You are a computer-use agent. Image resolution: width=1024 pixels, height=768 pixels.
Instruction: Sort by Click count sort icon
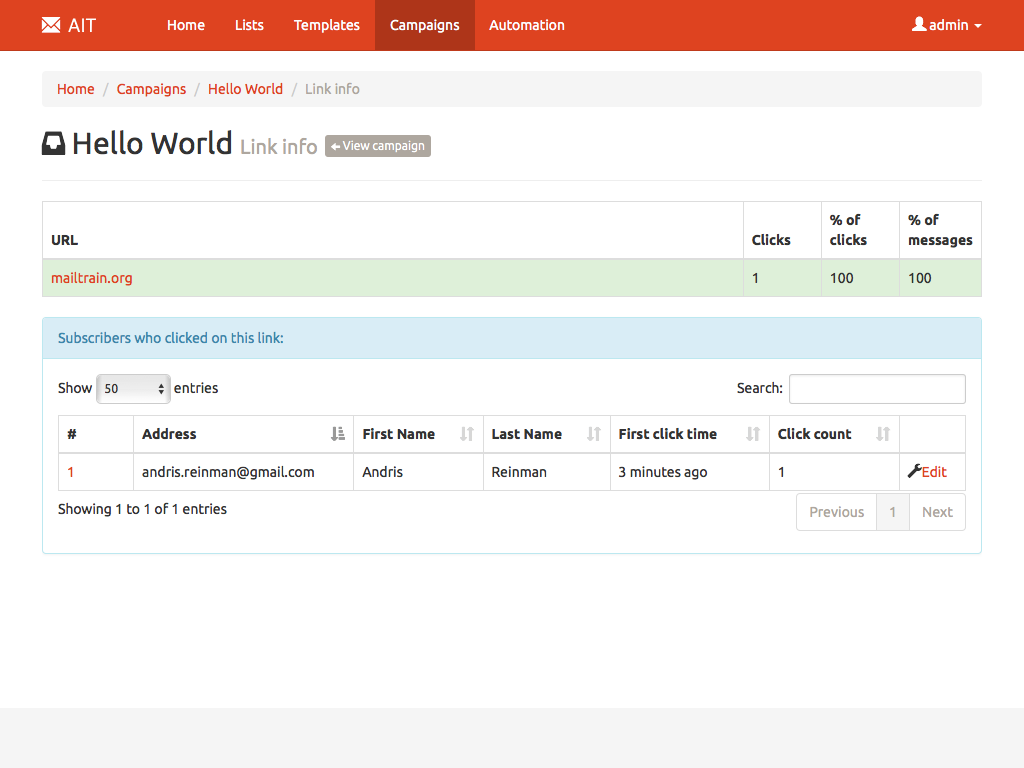tap(882, 434)
